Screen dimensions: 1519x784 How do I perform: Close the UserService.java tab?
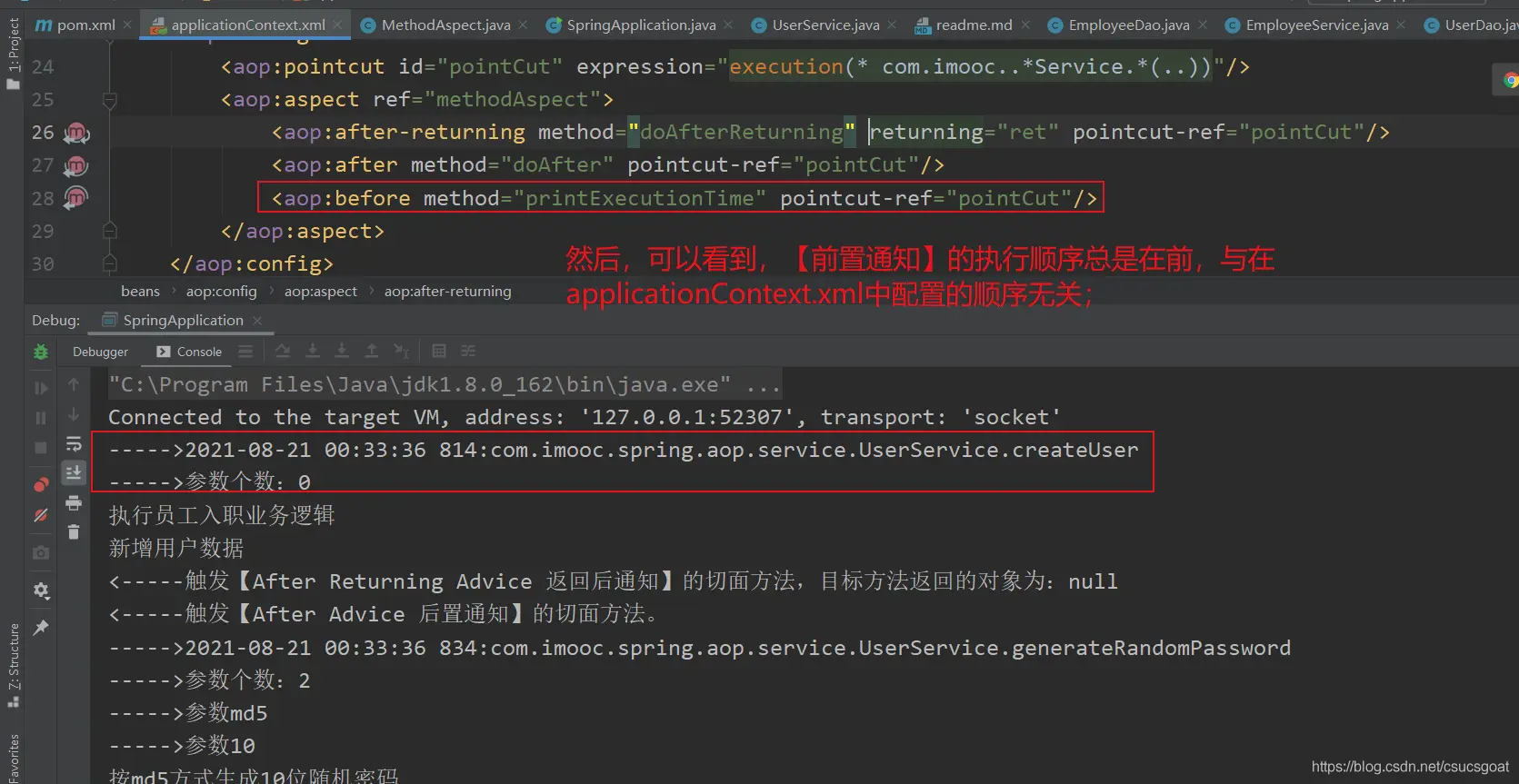point(892,25)
